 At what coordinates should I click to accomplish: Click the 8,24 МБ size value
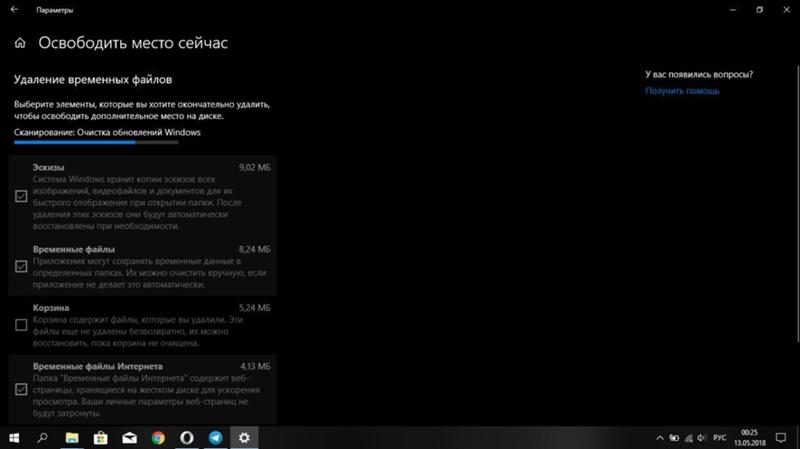pyautogui.click(x=255, y=250)
